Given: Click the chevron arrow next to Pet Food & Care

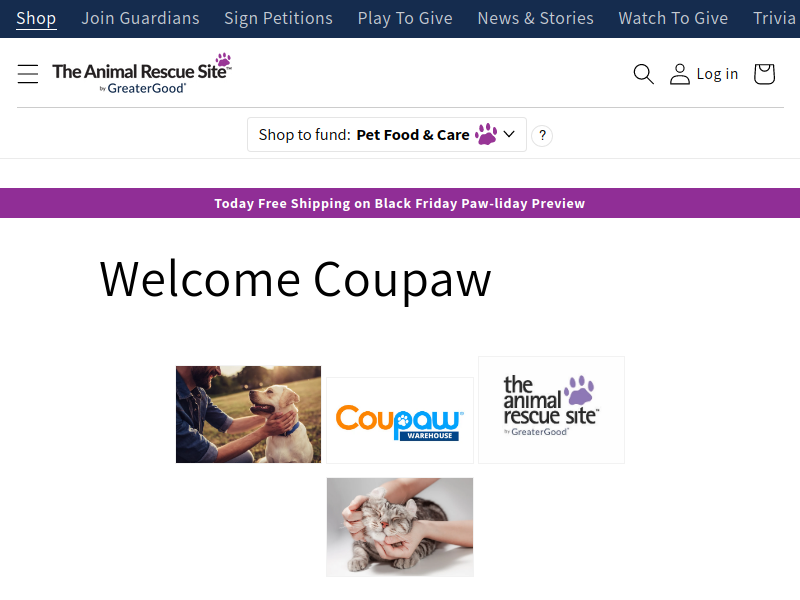Looking at the screenshot, I should (x=509, y=134).
